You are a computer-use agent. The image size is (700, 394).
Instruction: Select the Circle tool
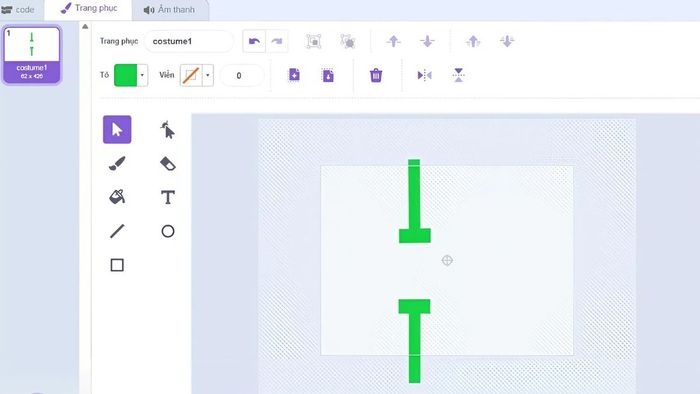168,231
